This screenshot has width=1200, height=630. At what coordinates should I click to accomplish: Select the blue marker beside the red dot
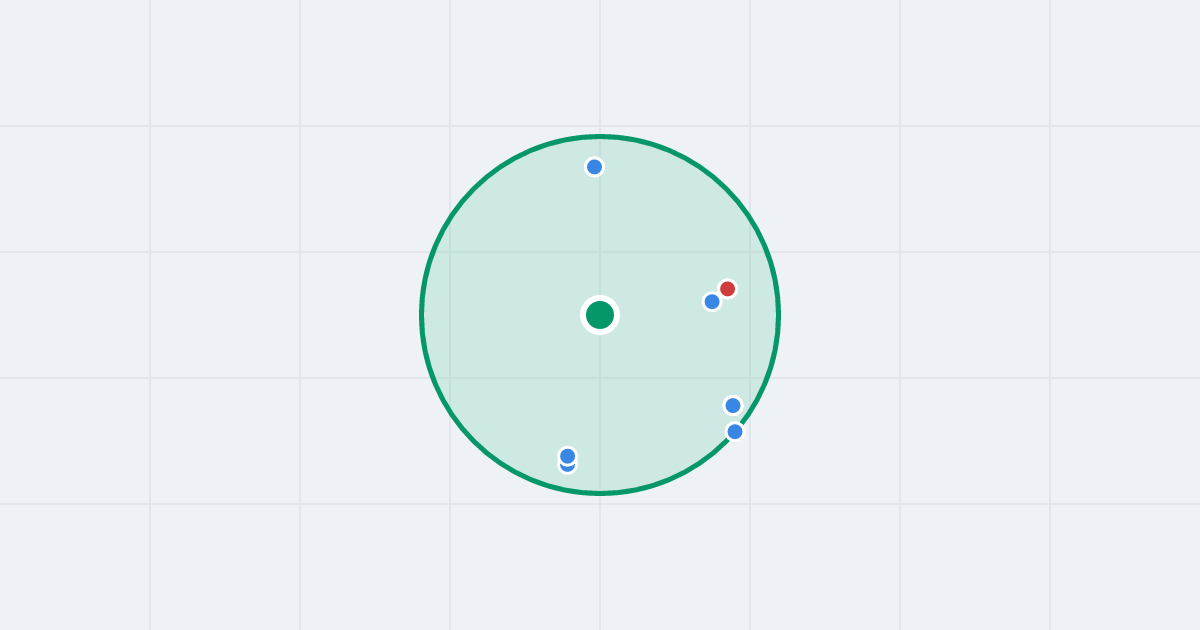(712, 301)
